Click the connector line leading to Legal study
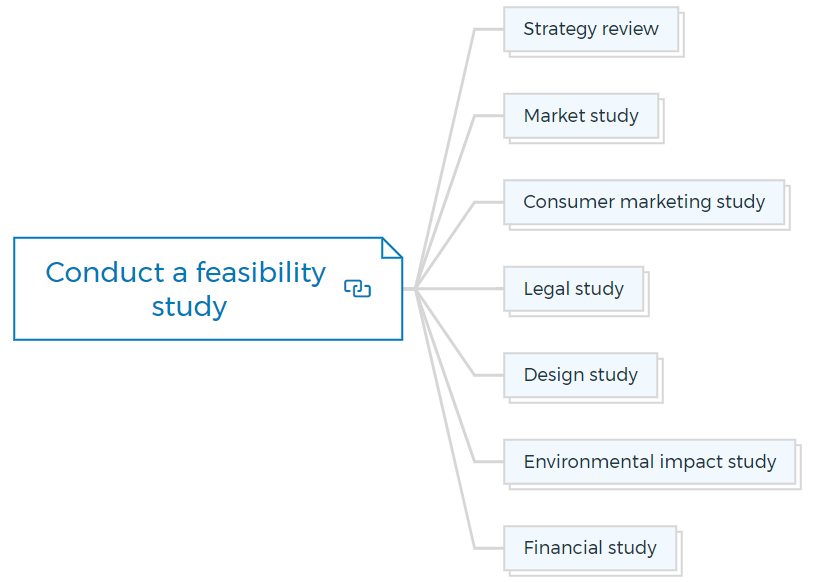 tap(460, 289)
